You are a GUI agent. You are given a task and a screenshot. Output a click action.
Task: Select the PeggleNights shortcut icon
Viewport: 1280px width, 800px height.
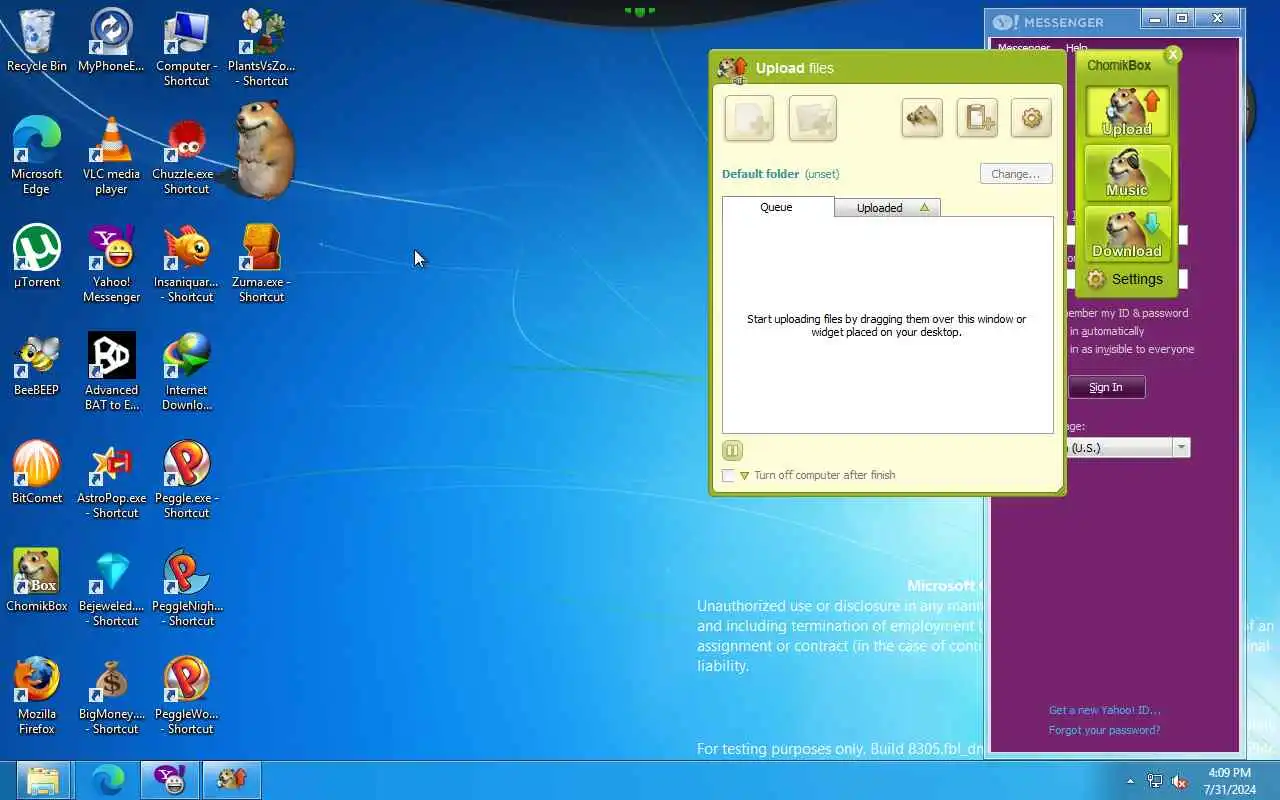tap(186, 588)
